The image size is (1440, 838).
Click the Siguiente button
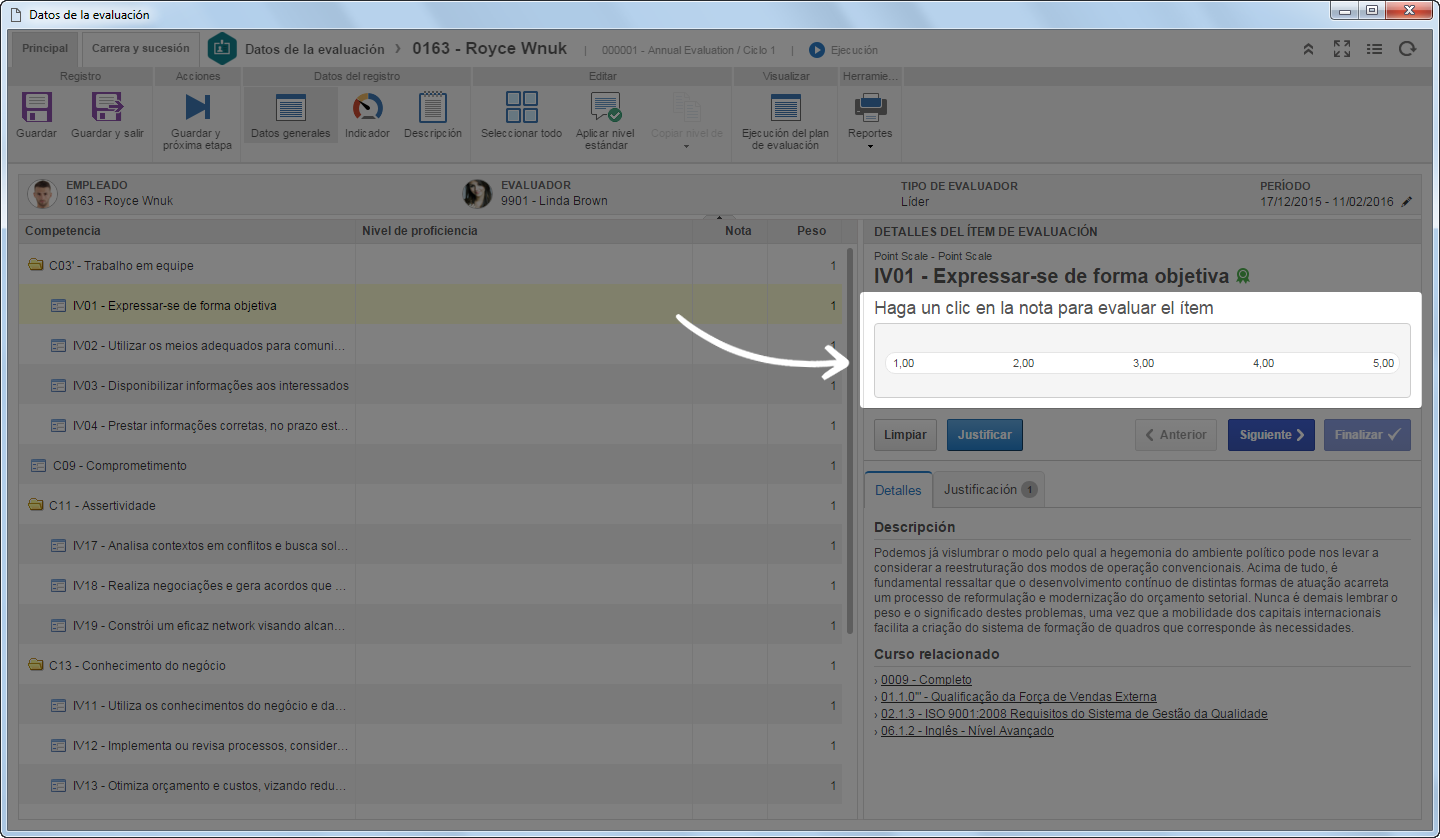pos(1271,435)
